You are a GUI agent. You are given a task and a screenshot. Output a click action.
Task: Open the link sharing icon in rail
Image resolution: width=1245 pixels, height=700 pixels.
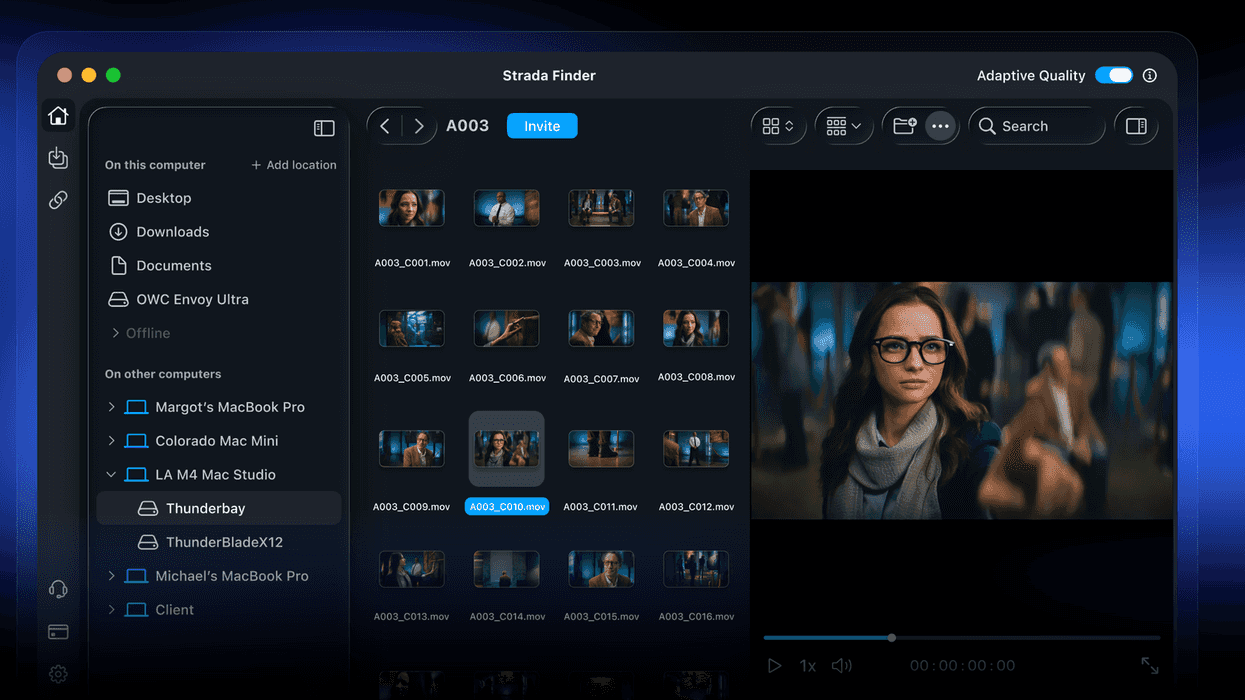(58, 200)
